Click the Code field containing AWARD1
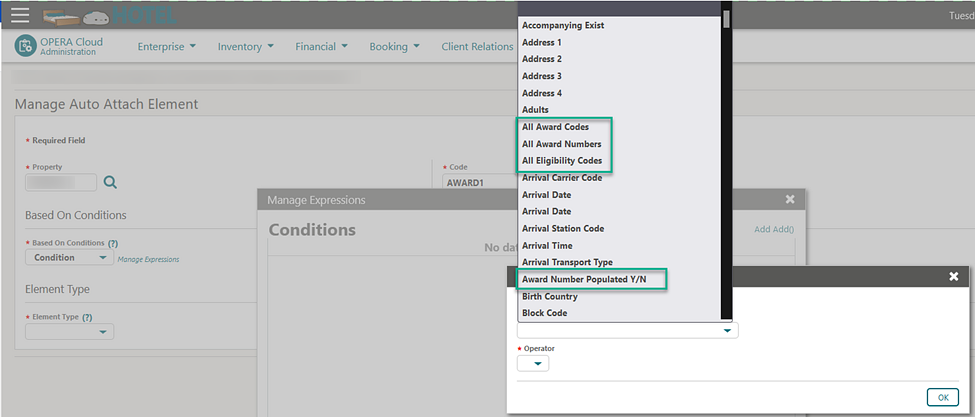 click(x=479, y=183)
